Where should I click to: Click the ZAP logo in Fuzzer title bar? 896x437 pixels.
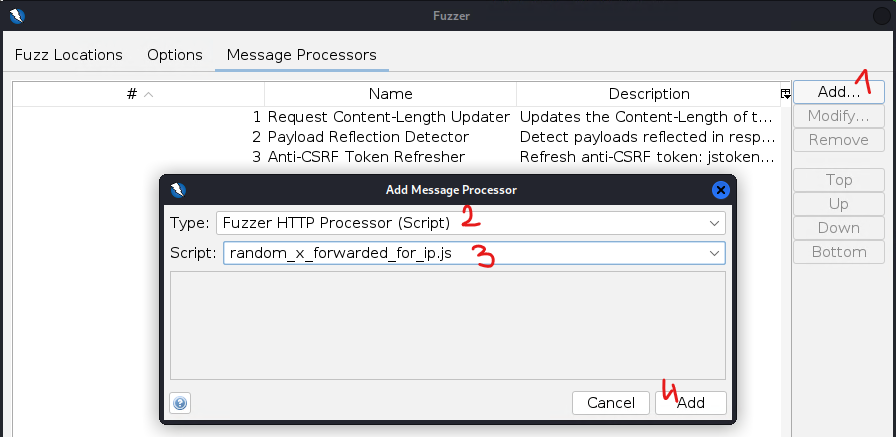coord(17,15)
